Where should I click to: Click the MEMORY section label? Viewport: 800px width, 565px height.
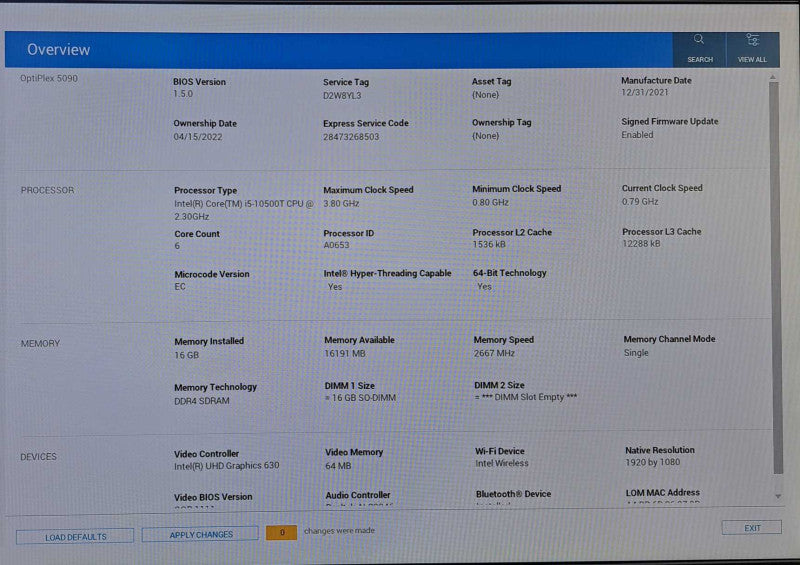tap(40, 343)
